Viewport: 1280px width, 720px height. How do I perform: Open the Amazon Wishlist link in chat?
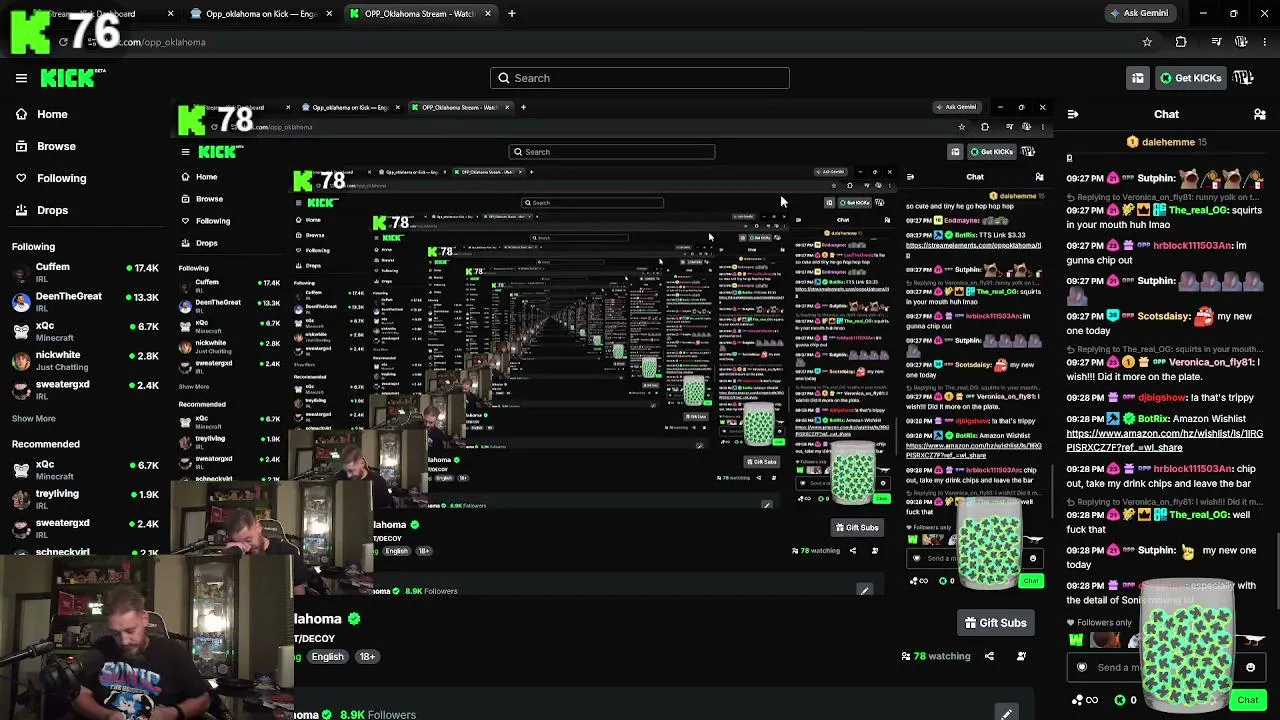coord(1164,441)
